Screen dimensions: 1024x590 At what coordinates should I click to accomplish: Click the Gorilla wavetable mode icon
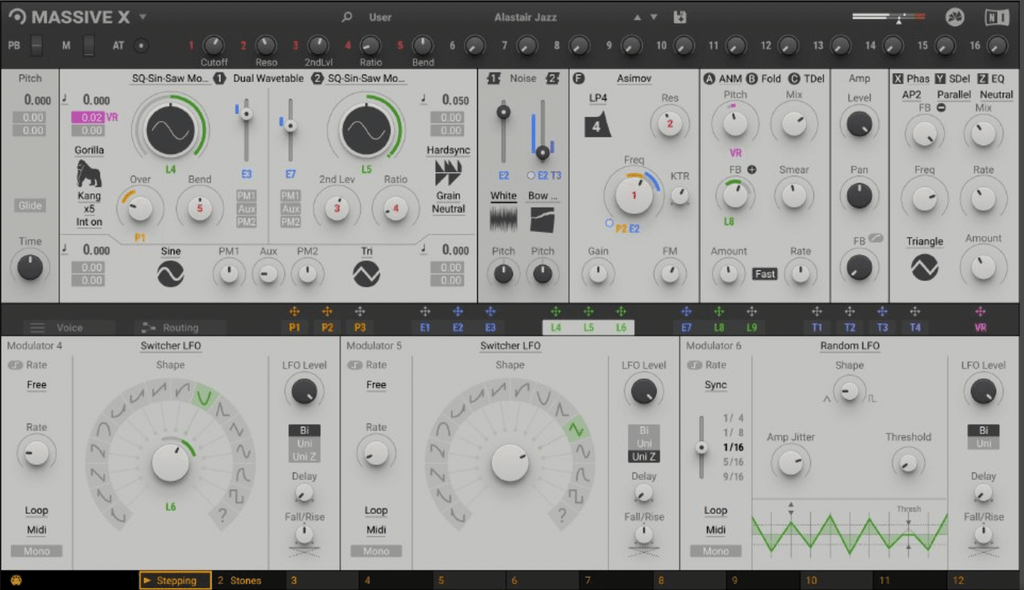tap(90, 174)
